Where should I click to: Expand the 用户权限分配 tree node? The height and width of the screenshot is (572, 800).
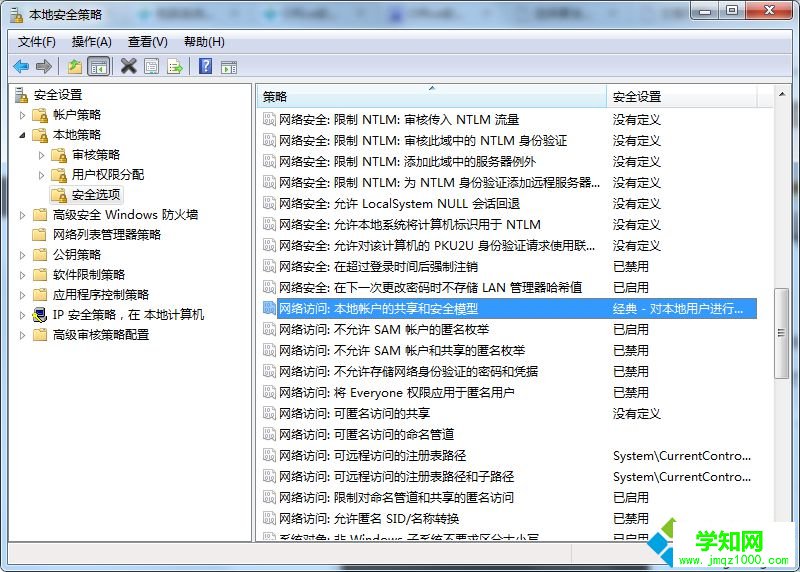(x=41, y=175)
